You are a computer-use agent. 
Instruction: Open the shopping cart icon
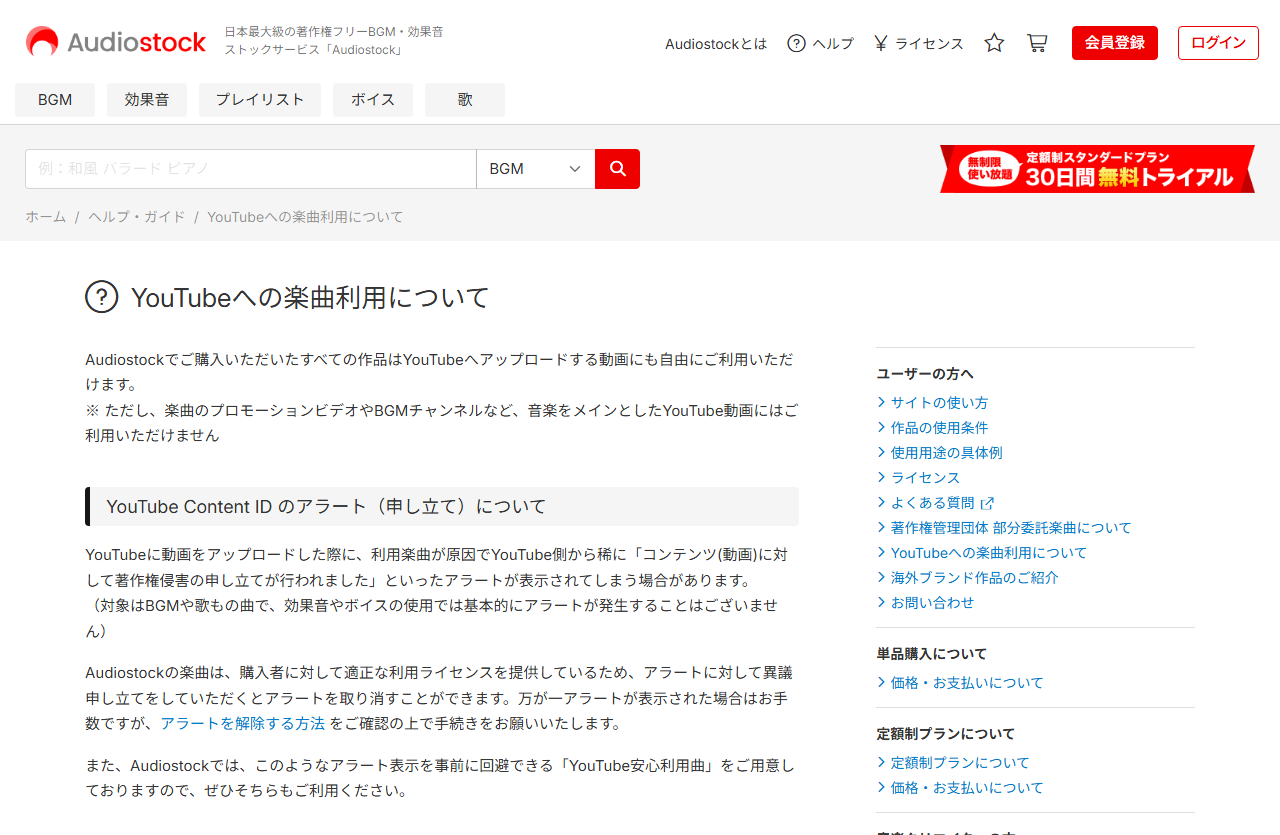[1037, 43]
